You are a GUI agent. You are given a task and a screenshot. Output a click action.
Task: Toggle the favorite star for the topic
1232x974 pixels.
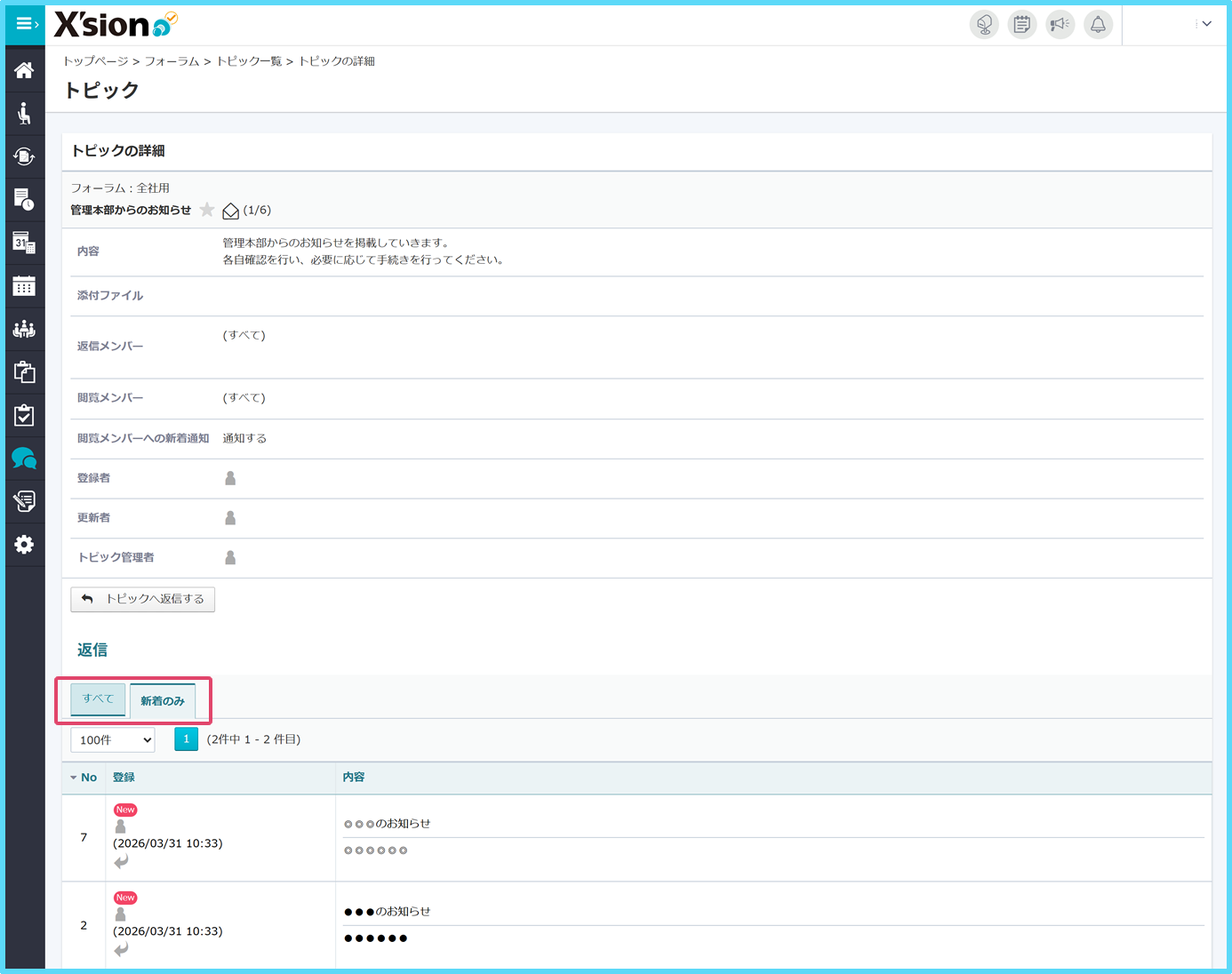(x=207, y=210)
